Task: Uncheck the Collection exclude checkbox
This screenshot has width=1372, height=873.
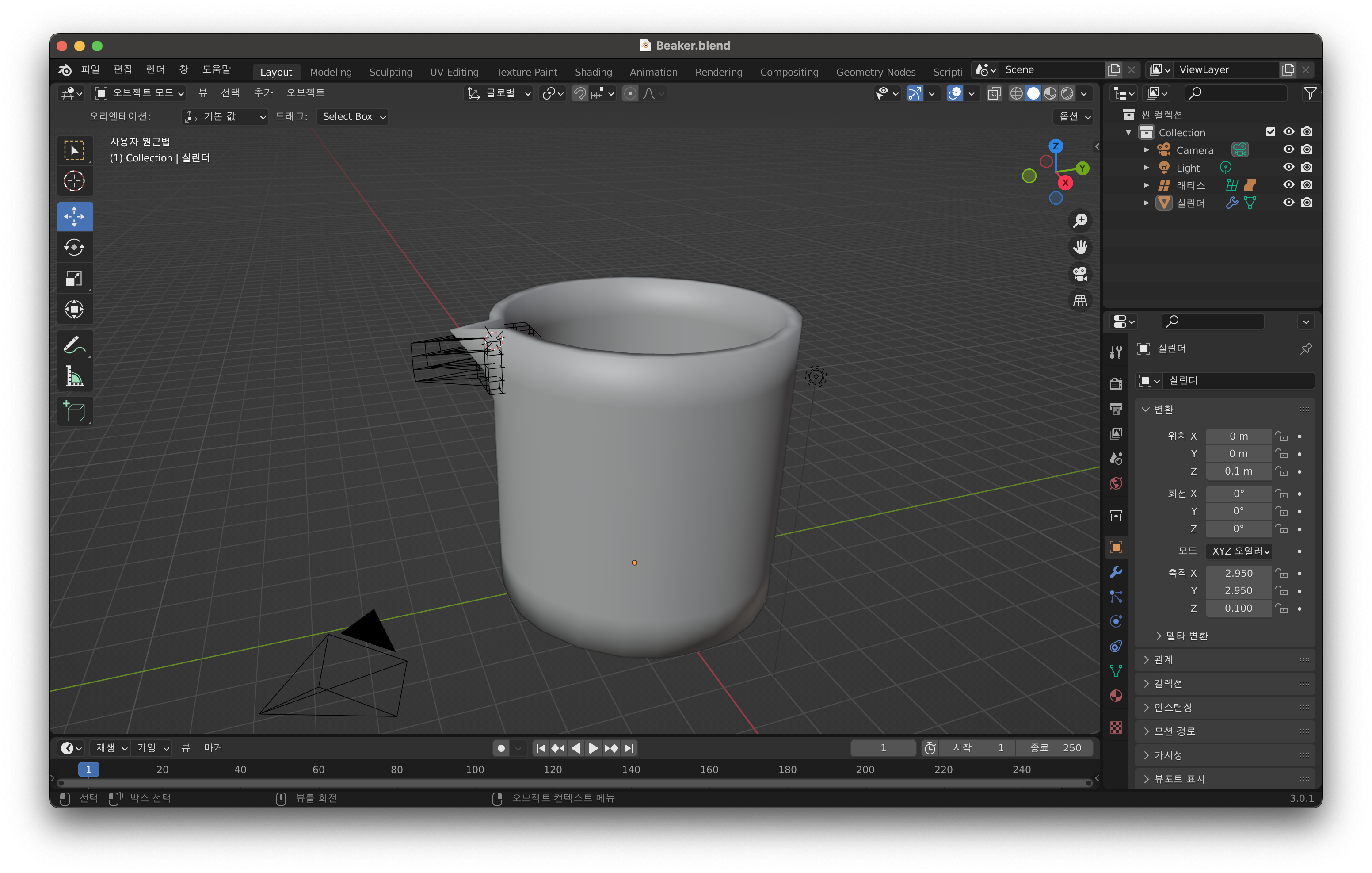Action: (1270, 132)
